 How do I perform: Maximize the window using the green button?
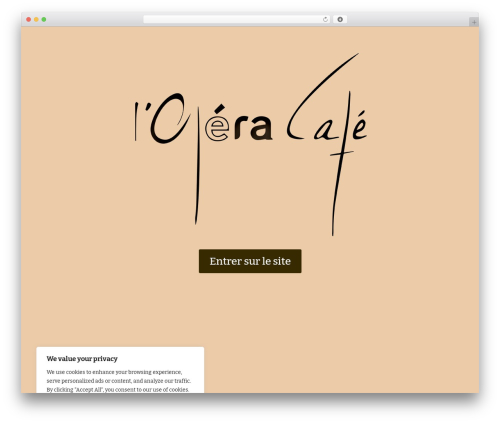point(44,20)
